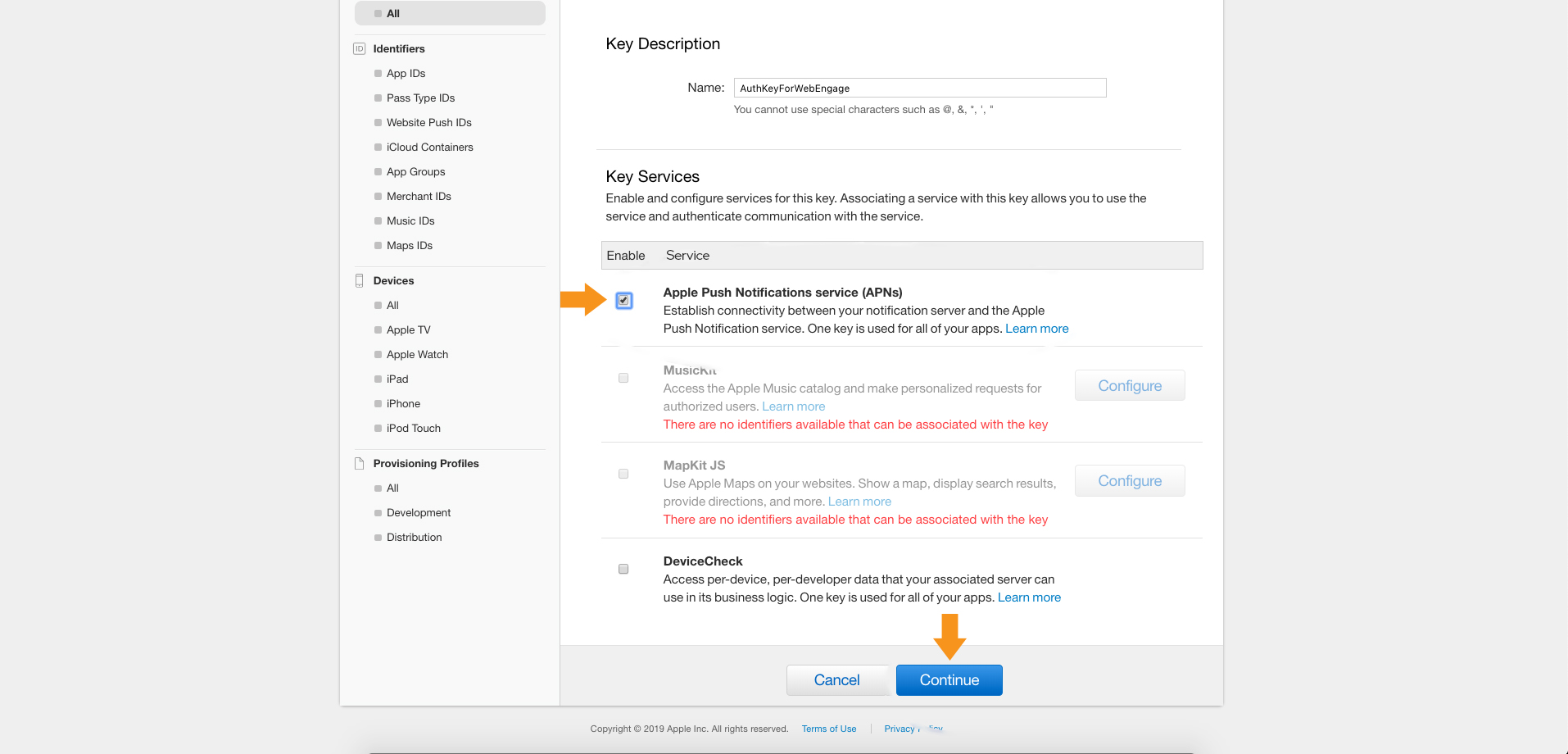The image size is (1568, 754).
Task: Click the Provisioning Profiles document icon
Action: (359, 464)
